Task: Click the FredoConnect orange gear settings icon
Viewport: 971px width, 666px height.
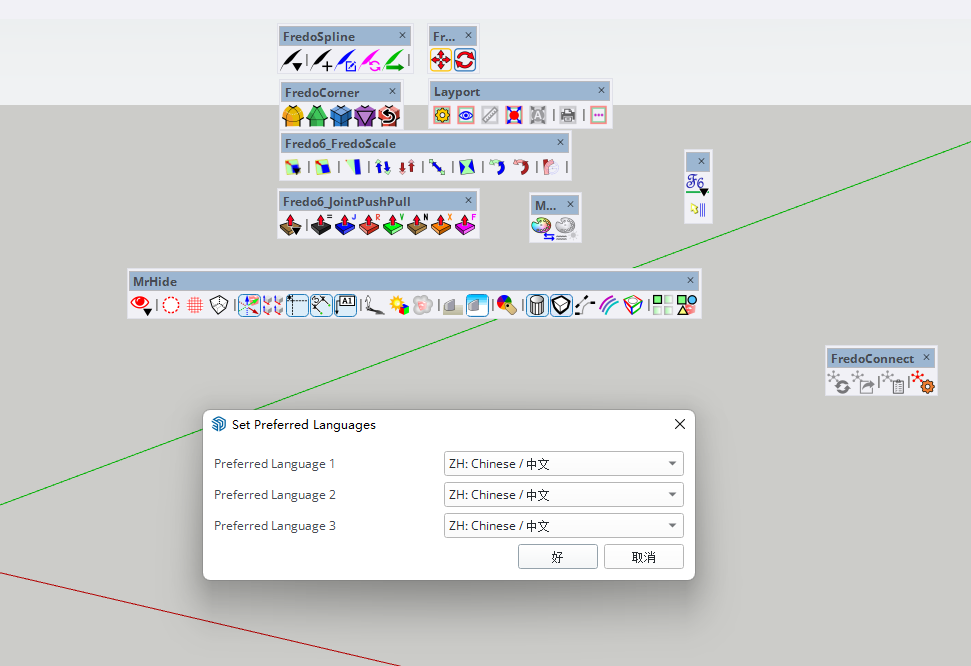Action: (x=923, y=382)
